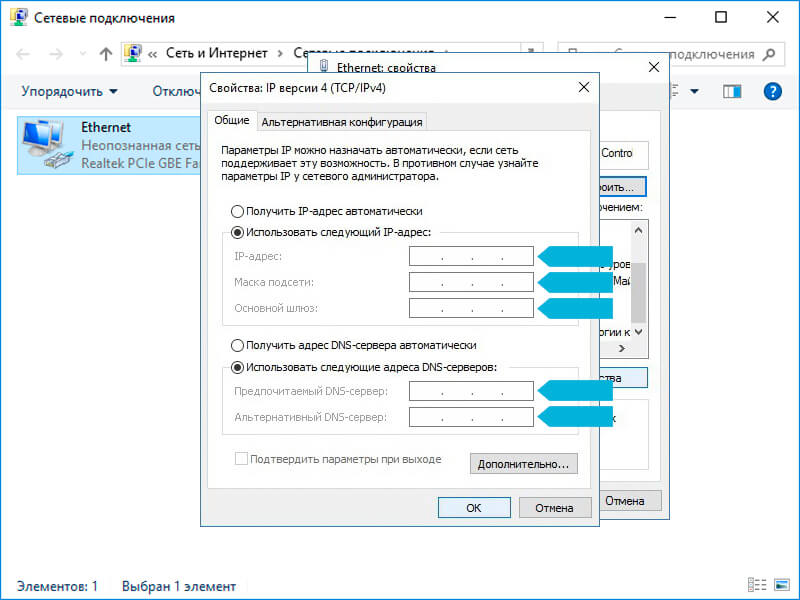The height and width of the screenshot is (600, 800).
Task: Go up one folder level
Action: point(106,54)
